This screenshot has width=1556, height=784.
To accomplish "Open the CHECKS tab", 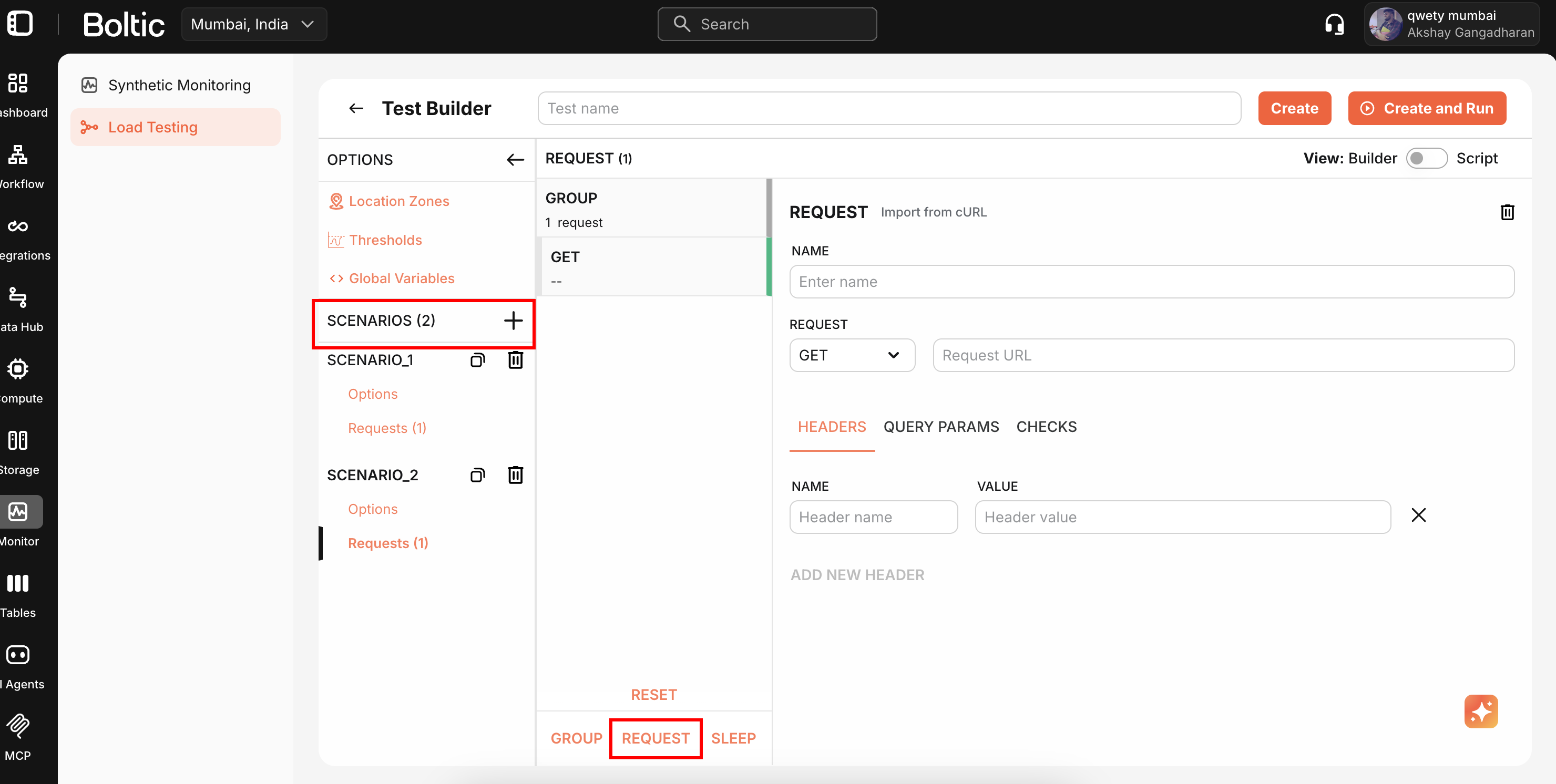I will [x=1046, y=427].
